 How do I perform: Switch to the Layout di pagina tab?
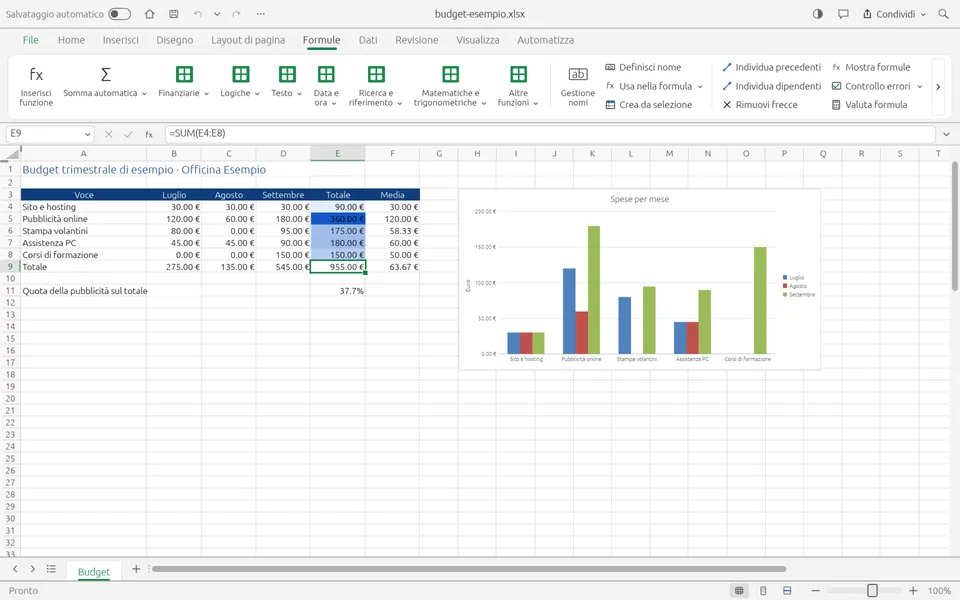[248, 40]
